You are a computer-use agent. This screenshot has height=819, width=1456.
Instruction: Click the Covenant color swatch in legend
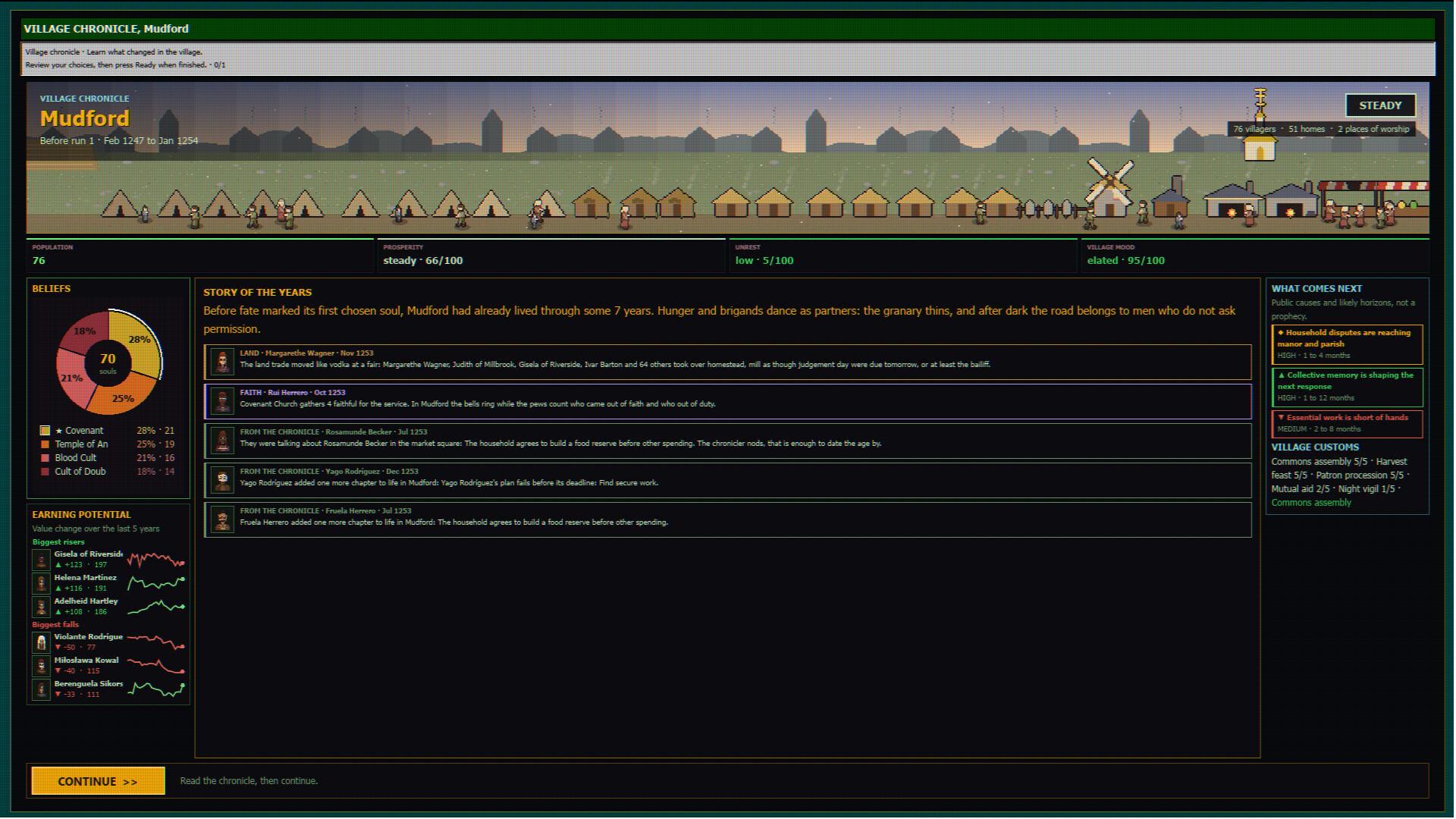pos(45,431)
